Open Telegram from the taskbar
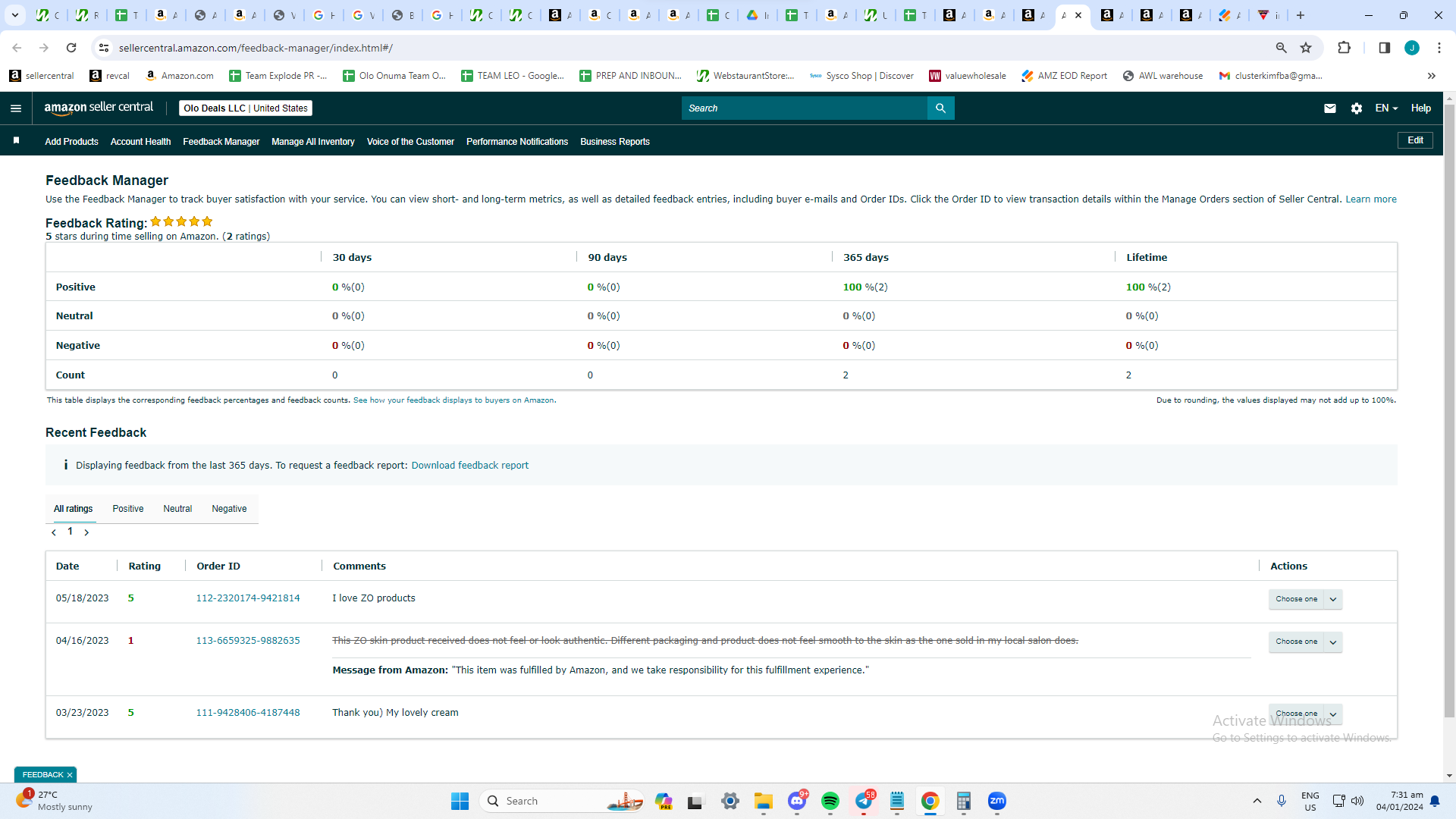Screen dimensions: 1456x819 (x=864, y=801)
